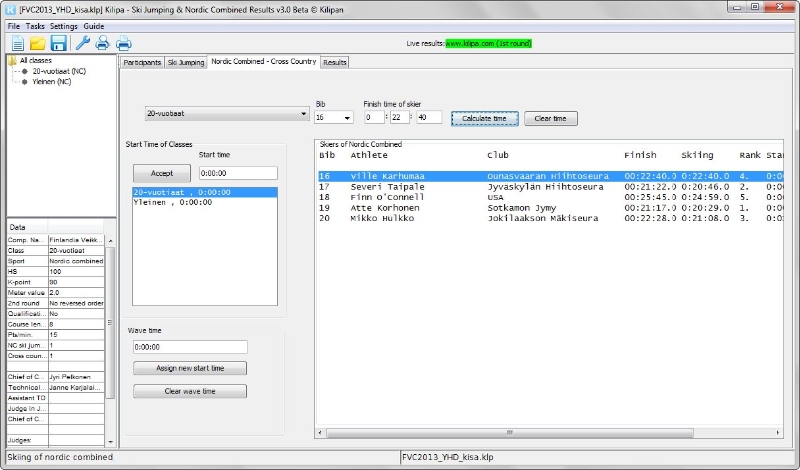Select 20-vuotiaat (NC) in the class tree
Screen dimensions: 800x470
(59, 71)
